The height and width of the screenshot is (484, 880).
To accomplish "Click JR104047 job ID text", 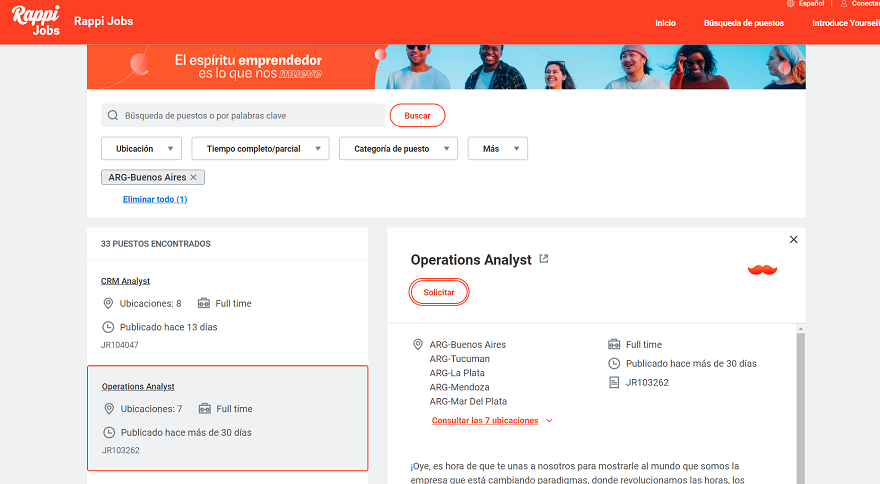I will (120, 345).
